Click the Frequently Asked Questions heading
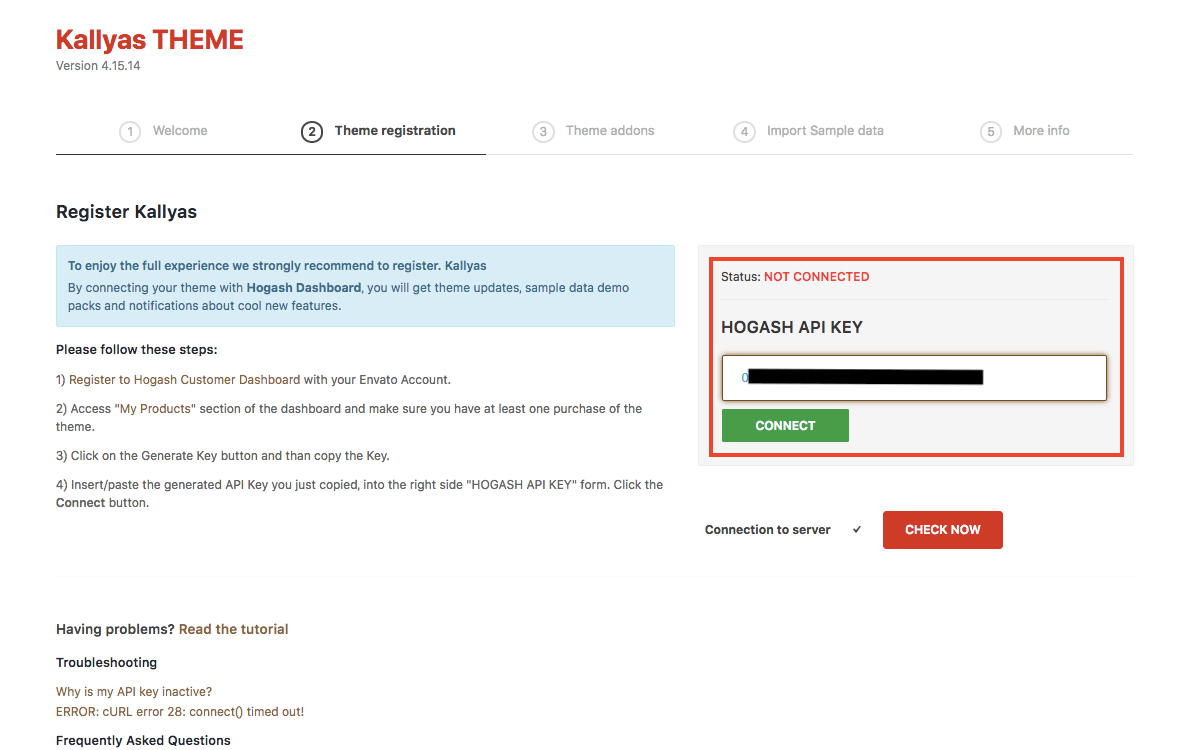 click(x=143, y=741)
